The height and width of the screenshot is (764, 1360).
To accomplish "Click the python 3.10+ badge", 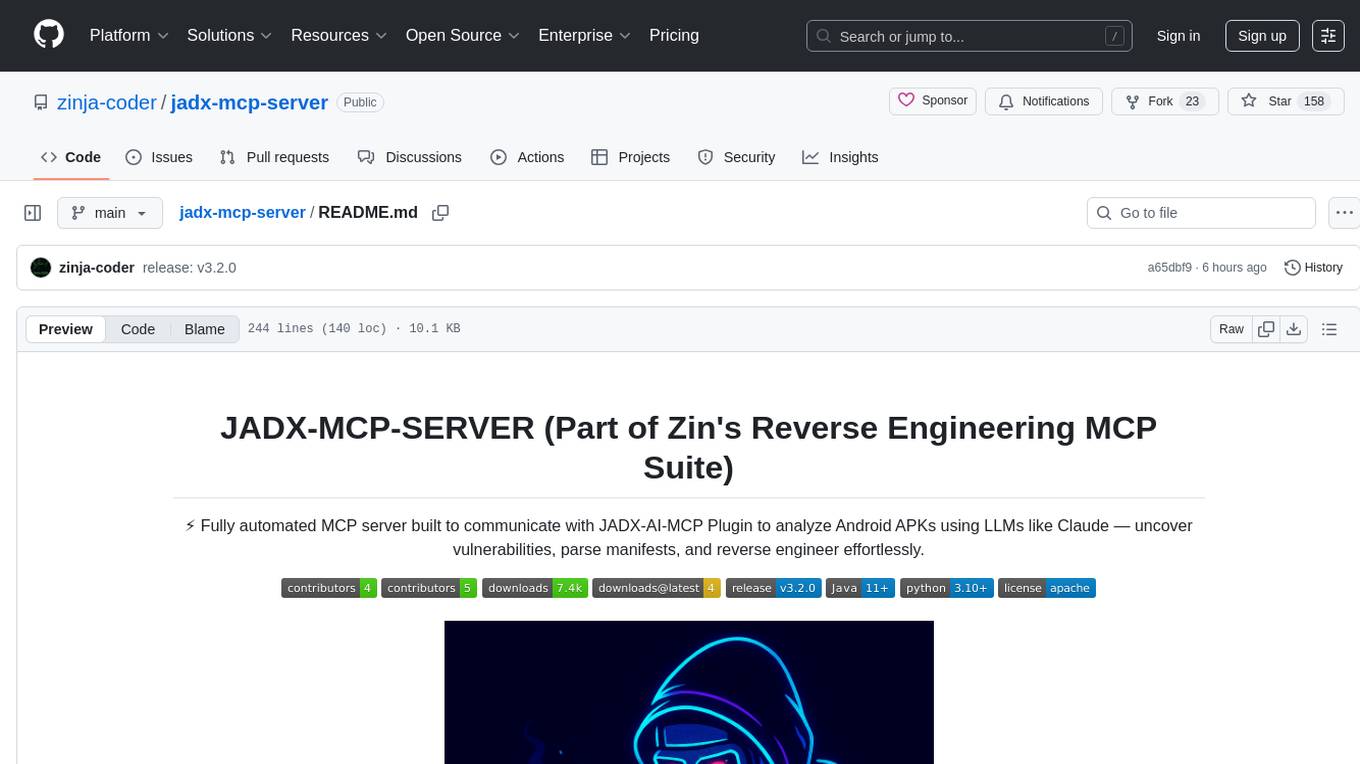I will tap(946, 588).
